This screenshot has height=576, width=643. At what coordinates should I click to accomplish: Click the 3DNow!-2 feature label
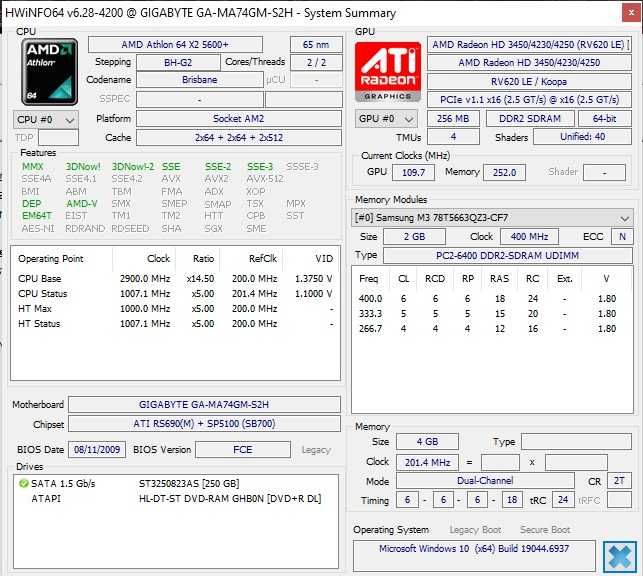[x=133, y=166]
